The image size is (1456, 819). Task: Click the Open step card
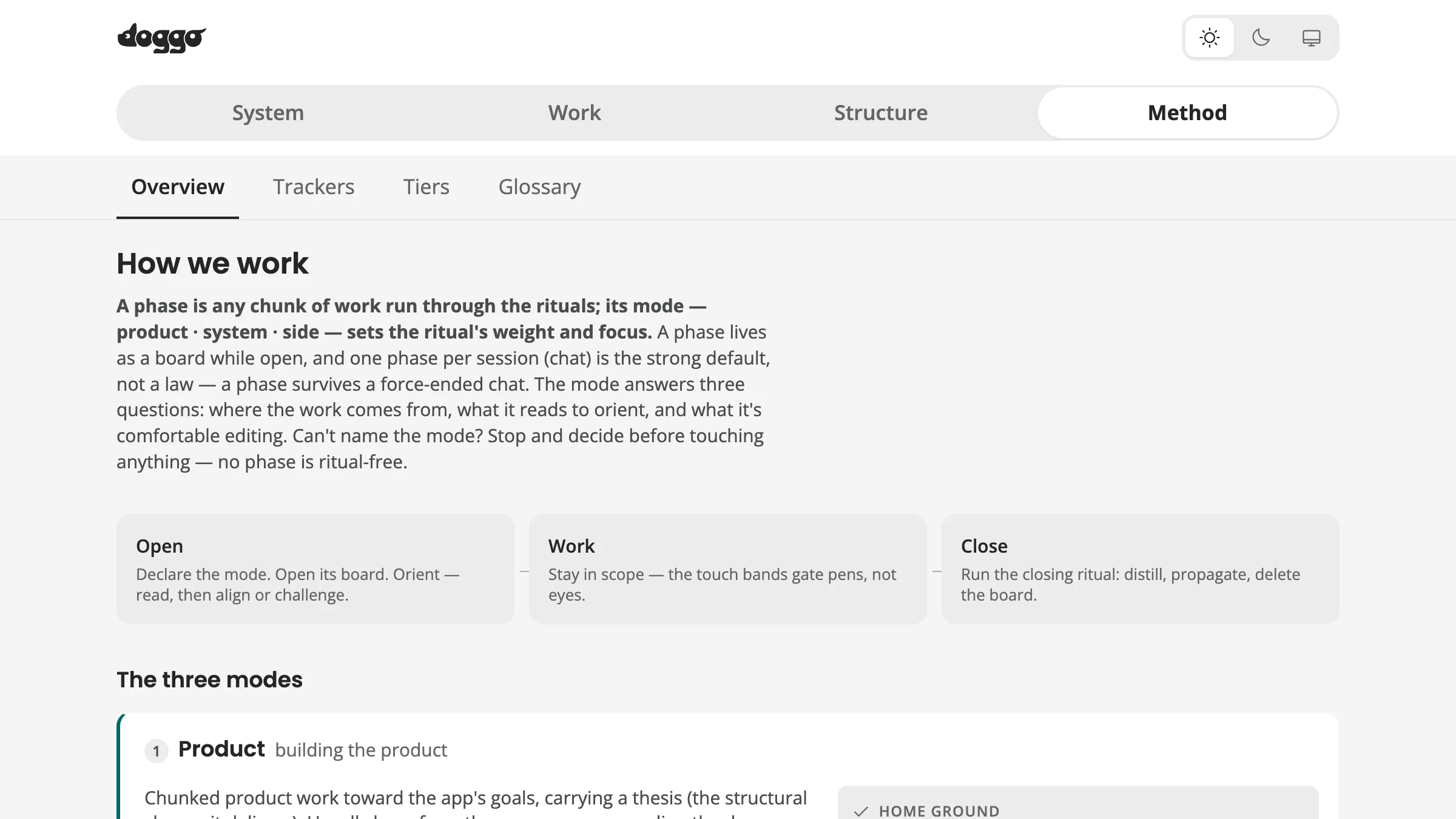coord(315,569)
